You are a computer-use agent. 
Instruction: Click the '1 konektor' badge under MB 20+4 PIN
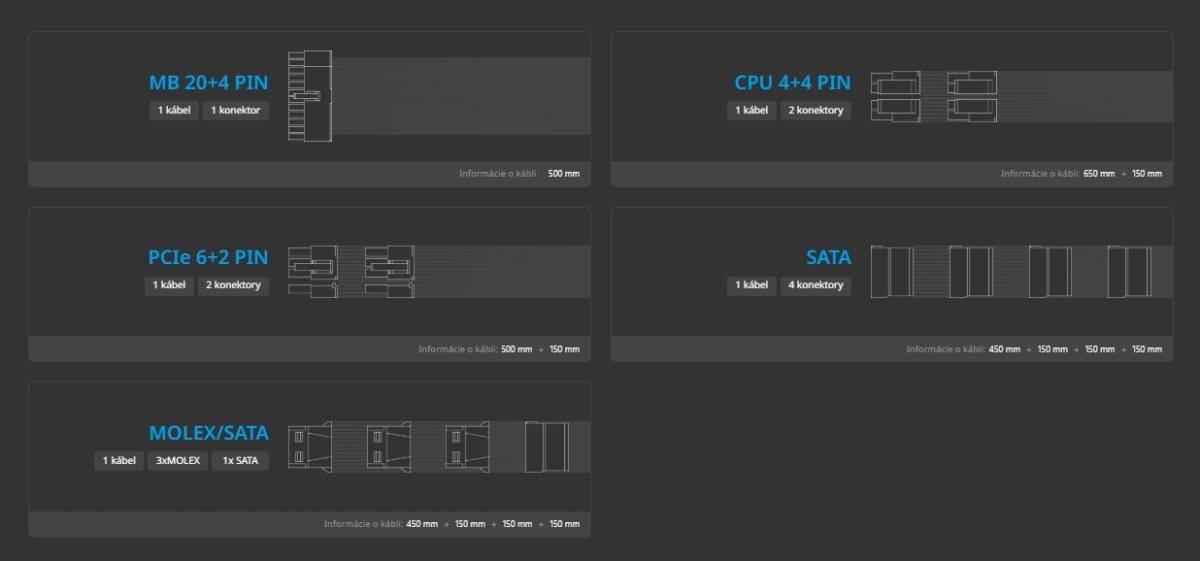[236, 110]
